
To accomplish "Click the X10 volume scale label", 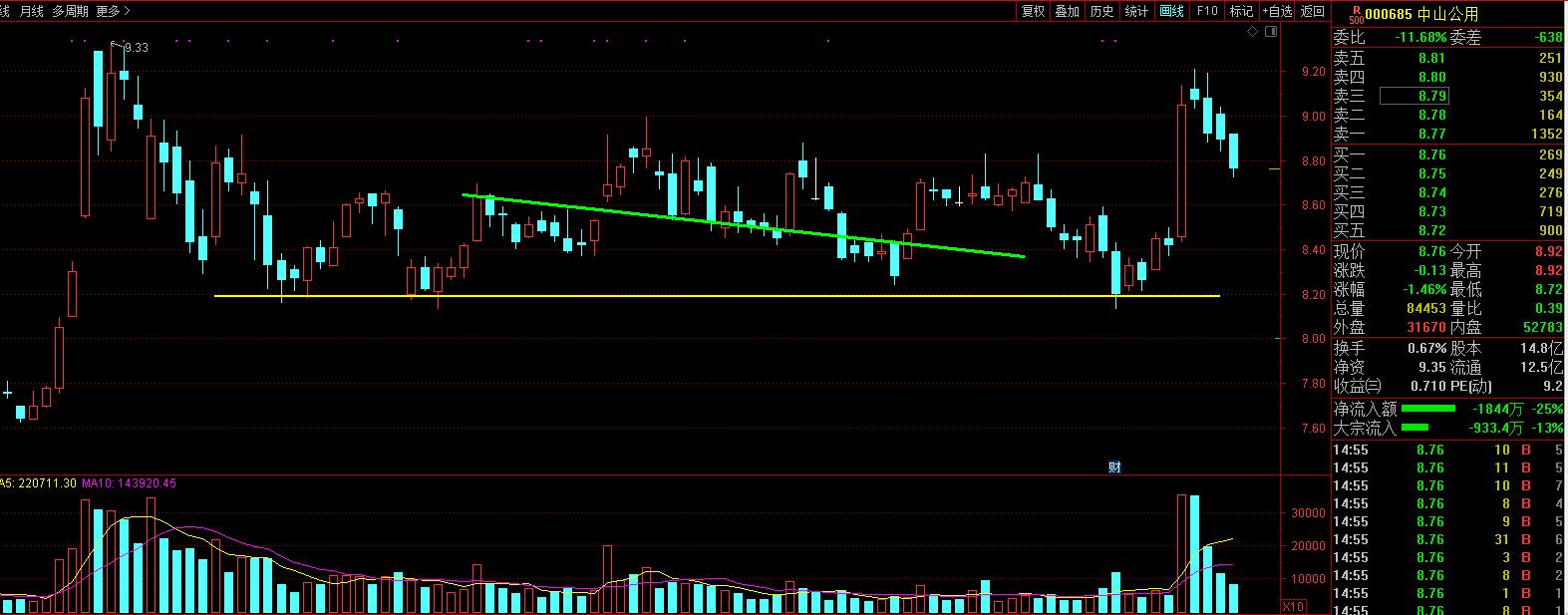I will (x=1293, y=606).
